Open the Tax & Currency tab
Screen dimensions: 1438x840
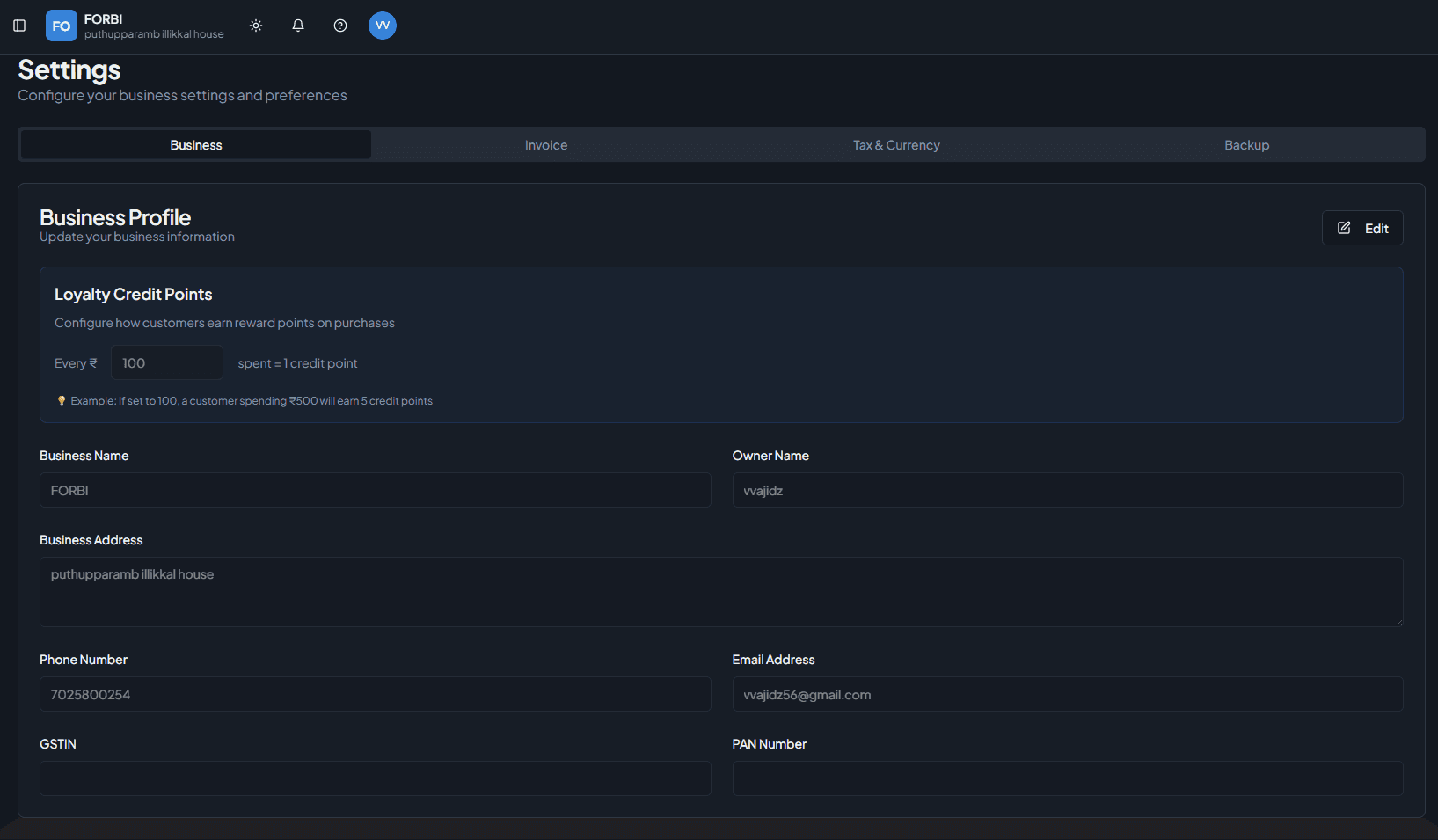point(896,145)
